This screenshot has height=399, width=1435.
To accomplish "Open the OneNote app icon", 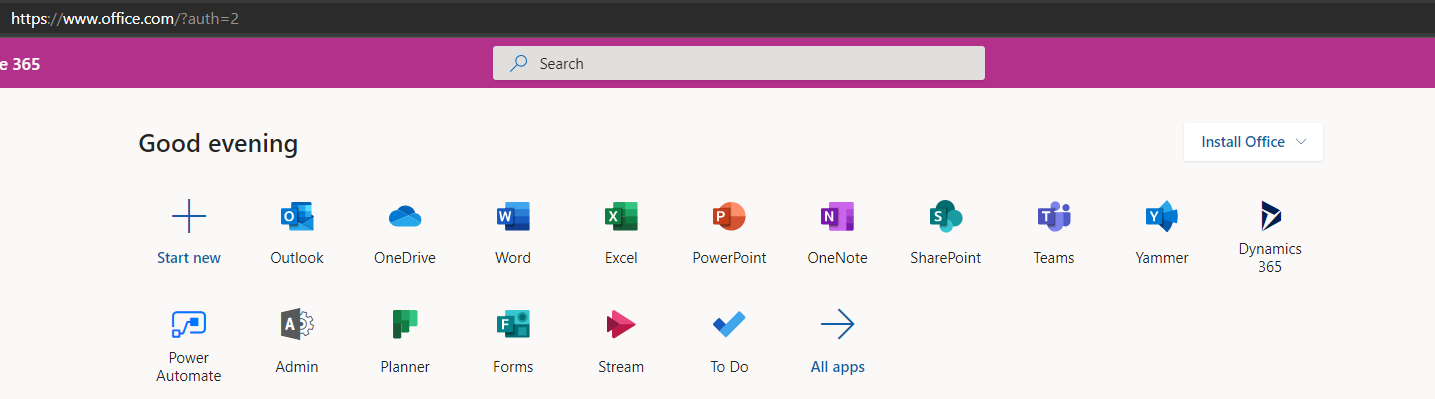I will click(837, 216).
